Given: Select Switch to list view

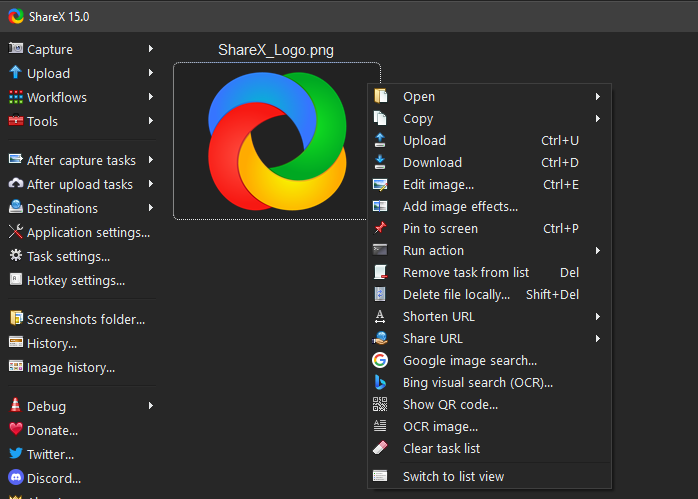Looking at the screenshot, I should pyautogui.click(x=453, y=476).
